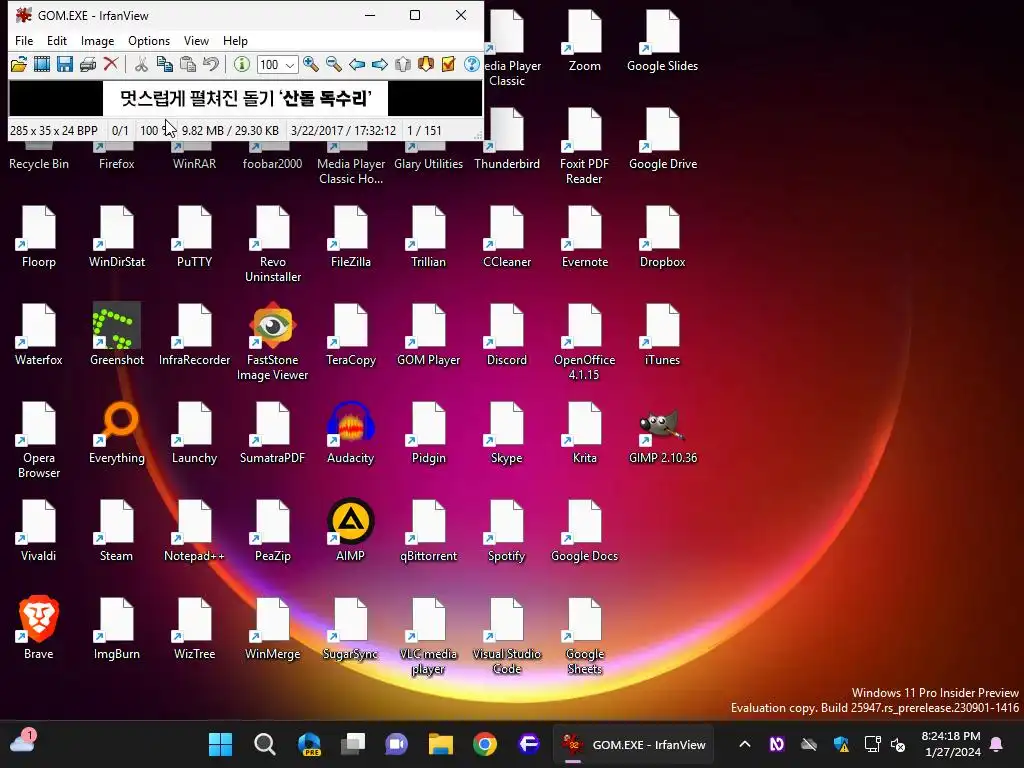Click the '9.82 MB / 29.30 KB' status entry
Screen dimensions: 1024x768
tap(230, 131)
